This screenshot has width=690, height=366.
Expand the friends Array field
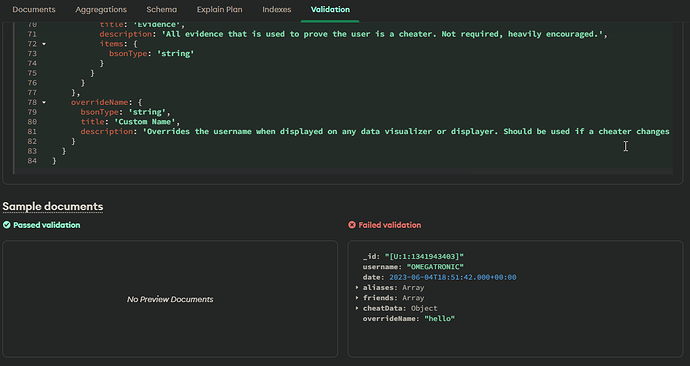[x=357, y=298]
